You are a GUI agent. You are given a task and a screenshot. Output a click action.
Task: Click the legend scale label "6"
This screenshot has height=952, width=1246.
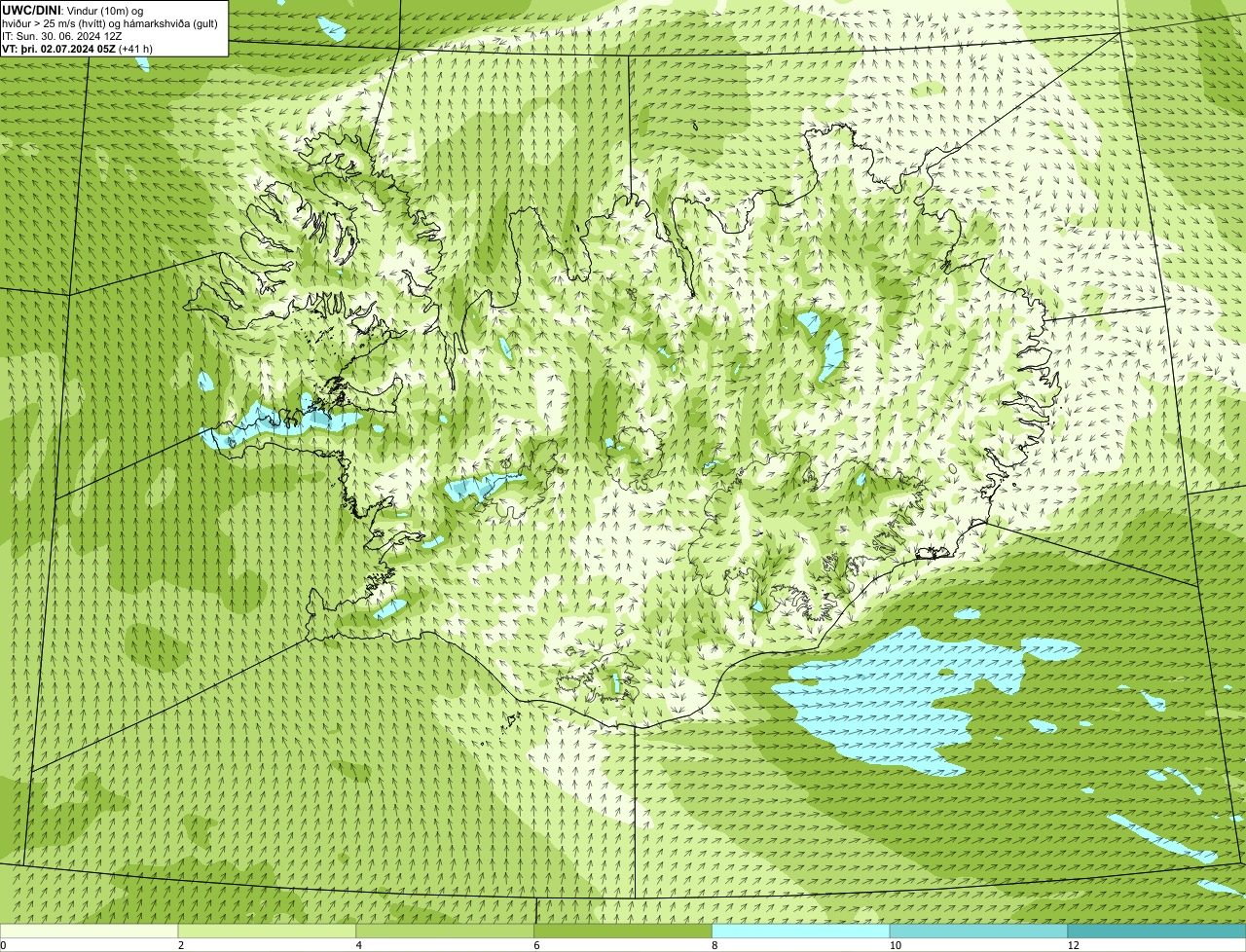pos(536,945)
